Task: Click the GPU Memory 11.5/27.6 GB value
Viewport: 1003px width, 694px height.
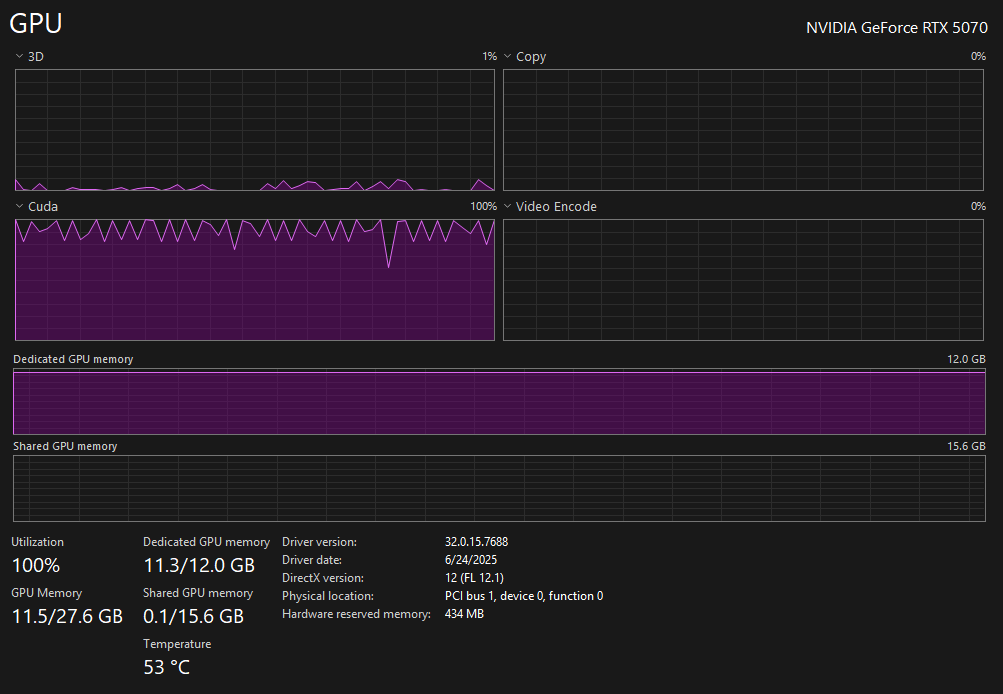Action: pos(67,616)
